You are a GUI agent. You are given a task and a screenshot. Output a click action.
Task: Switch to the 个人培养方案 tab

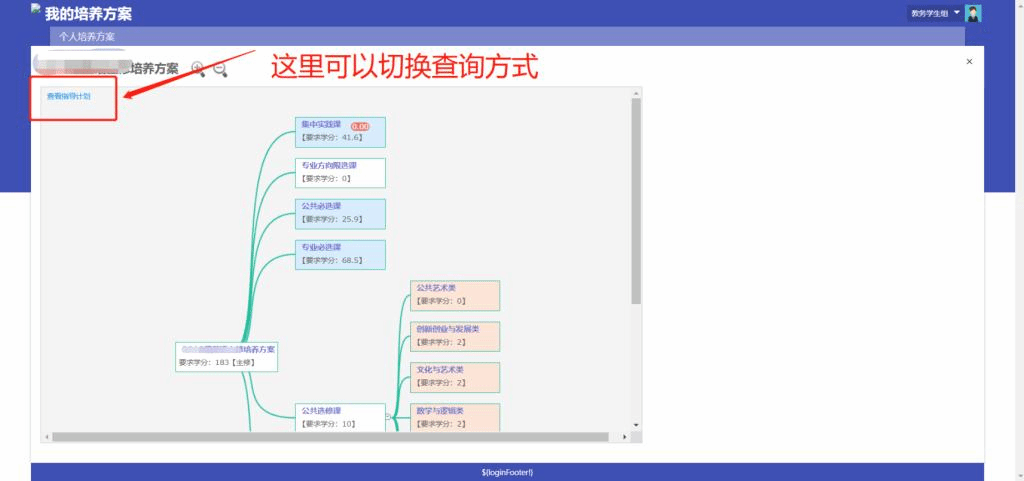tap(87, 37)
